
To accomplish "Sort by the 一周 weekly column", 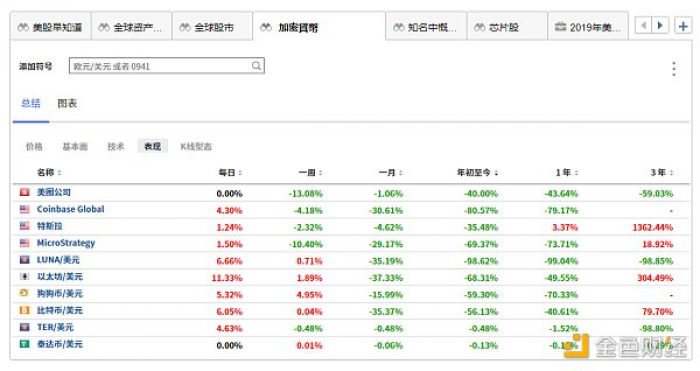I will pyautogui.click(x=310, y=172).
